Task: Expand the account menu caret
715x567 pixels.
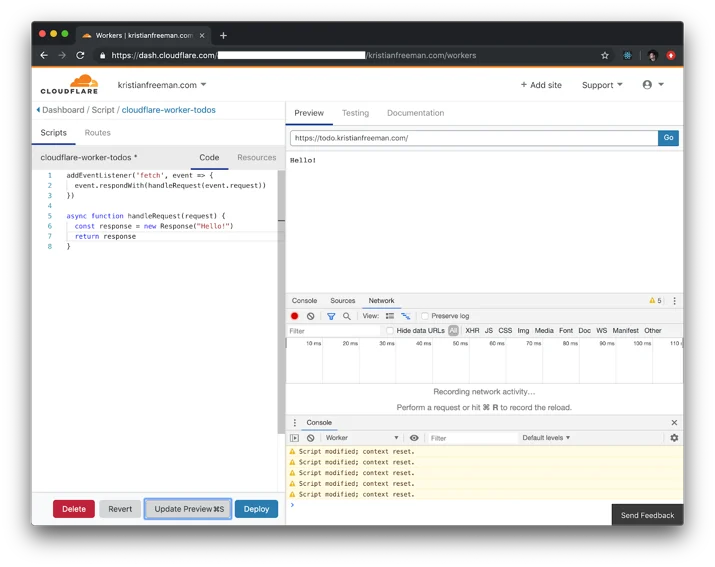Action: pos(661,84)
